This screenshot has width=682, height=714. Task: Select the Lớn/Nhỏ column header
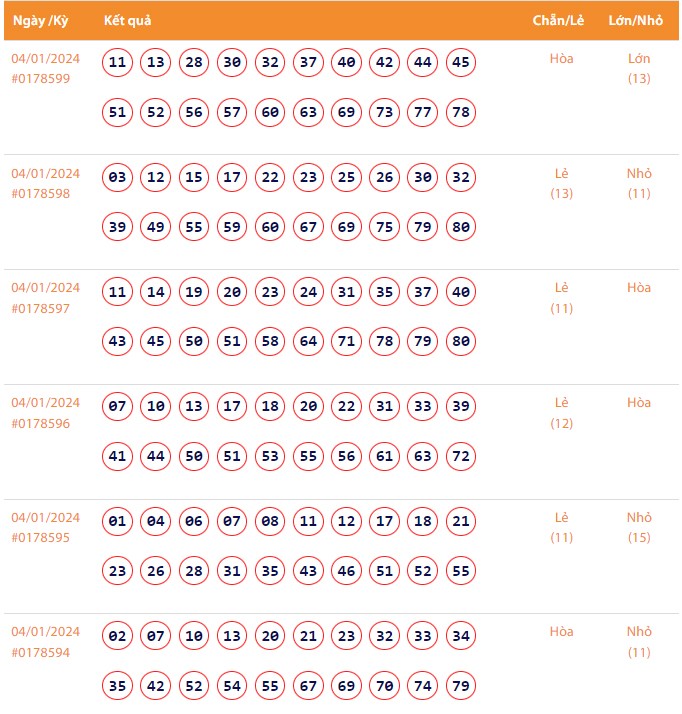tap(636, 21)
